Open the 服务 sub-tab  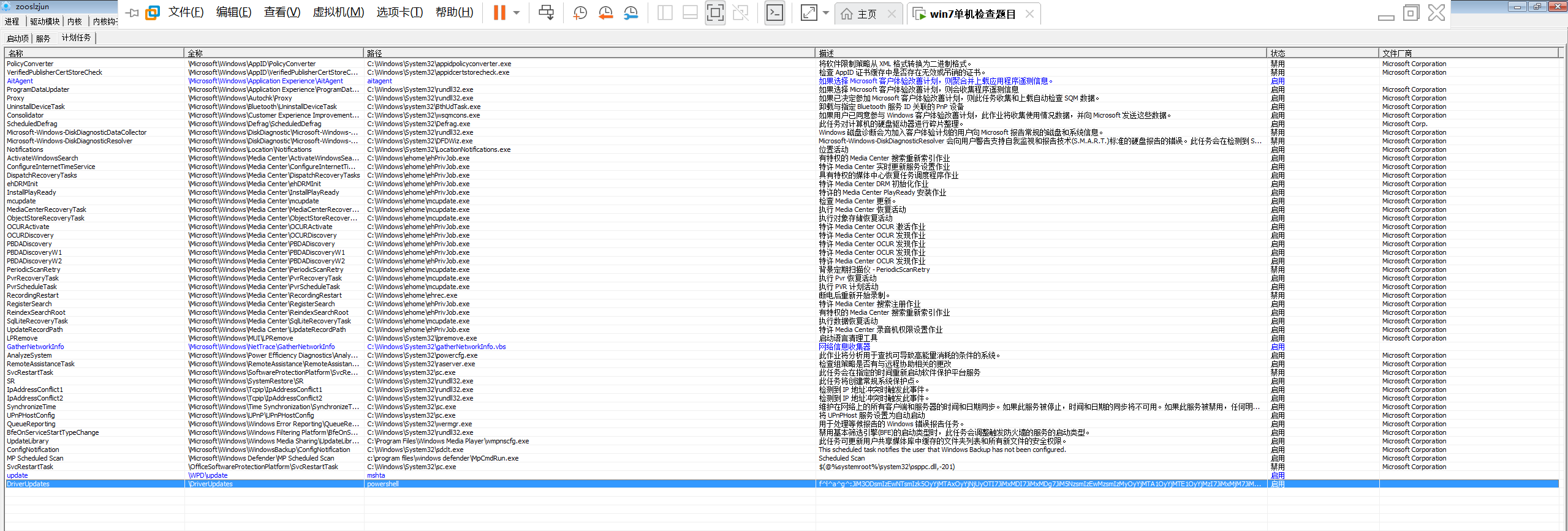pyautogui.click(x=43, y=39)
